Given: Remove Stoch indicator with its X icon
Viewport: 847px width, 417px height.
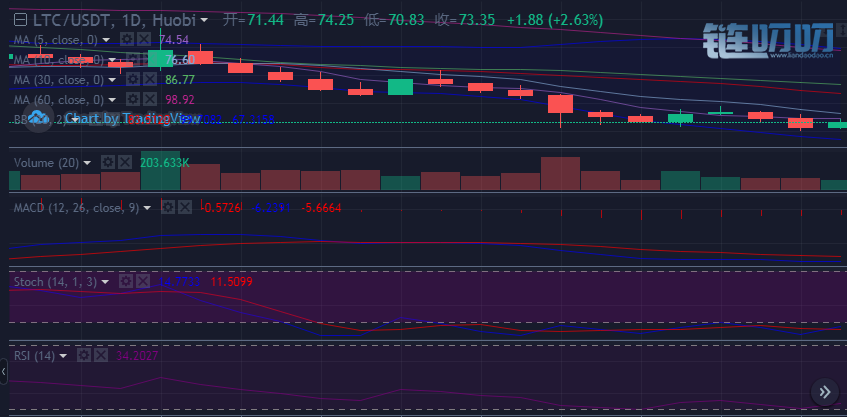Looking at the screenshot, I should click(143, 281).
